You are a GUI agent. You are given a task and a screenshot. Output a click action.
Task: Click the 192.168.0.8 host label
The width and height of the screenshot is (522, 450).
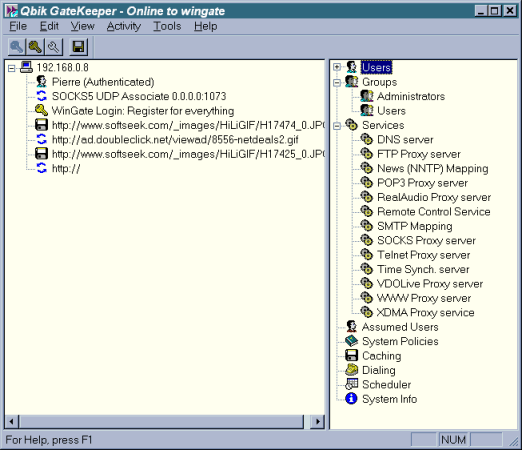(x=62, y=68)
